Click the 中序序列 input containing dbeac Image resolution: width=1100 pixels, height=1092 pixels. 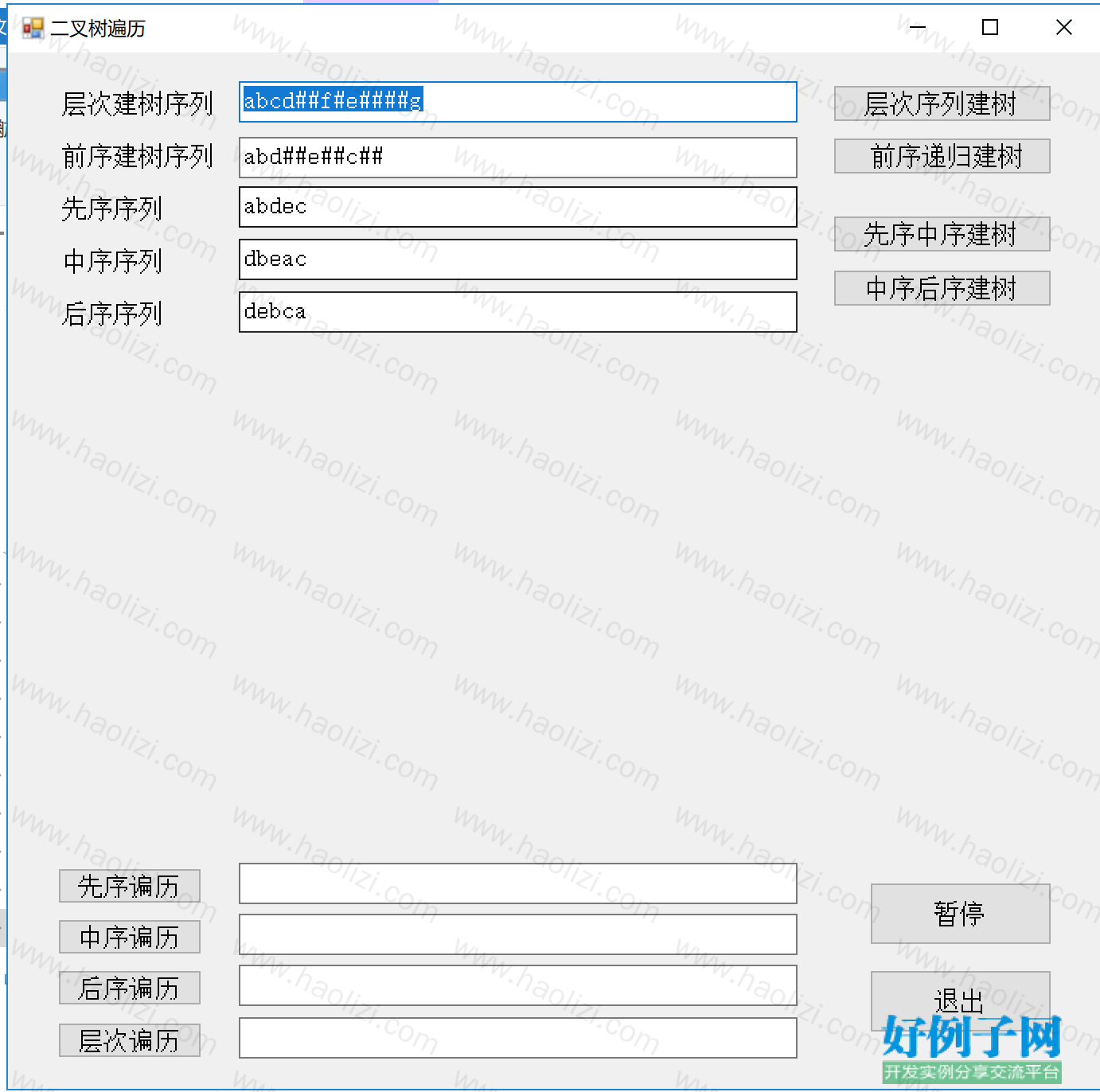(x=518, y=259)
